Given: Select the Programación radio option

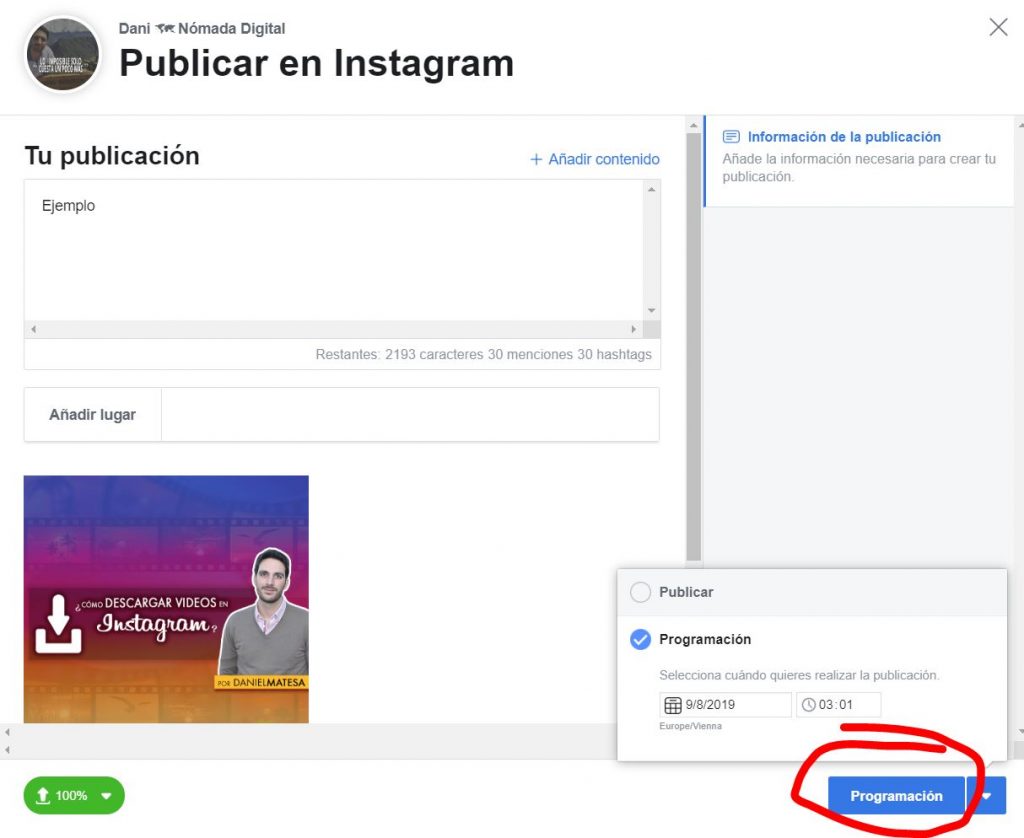Looking at the screenshot, I should click(640, 639).
